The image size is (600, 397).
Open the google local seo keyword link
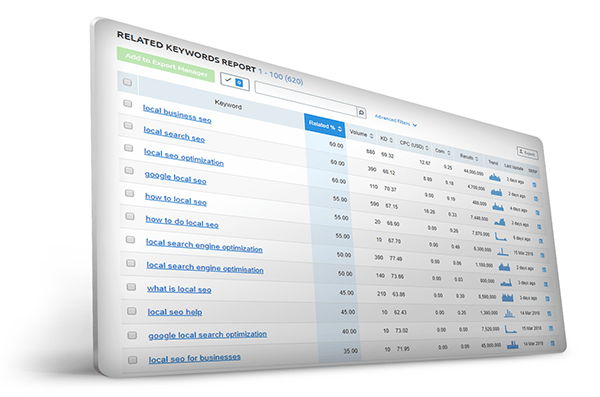click(x=175, y=178)
